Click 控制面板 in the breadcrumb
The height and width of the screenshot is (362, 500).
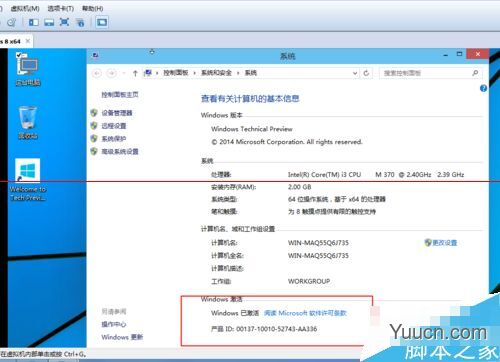pyautogui.click(x=175, y=73)
